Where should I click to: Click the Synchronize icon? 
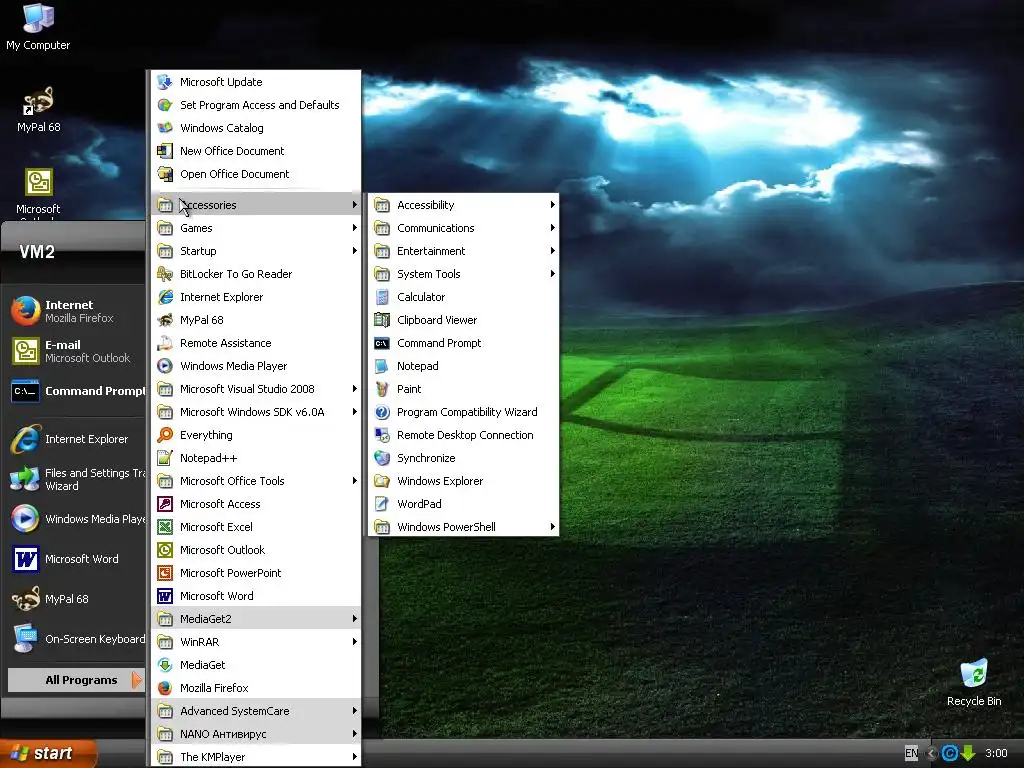(x=382, y=458)
